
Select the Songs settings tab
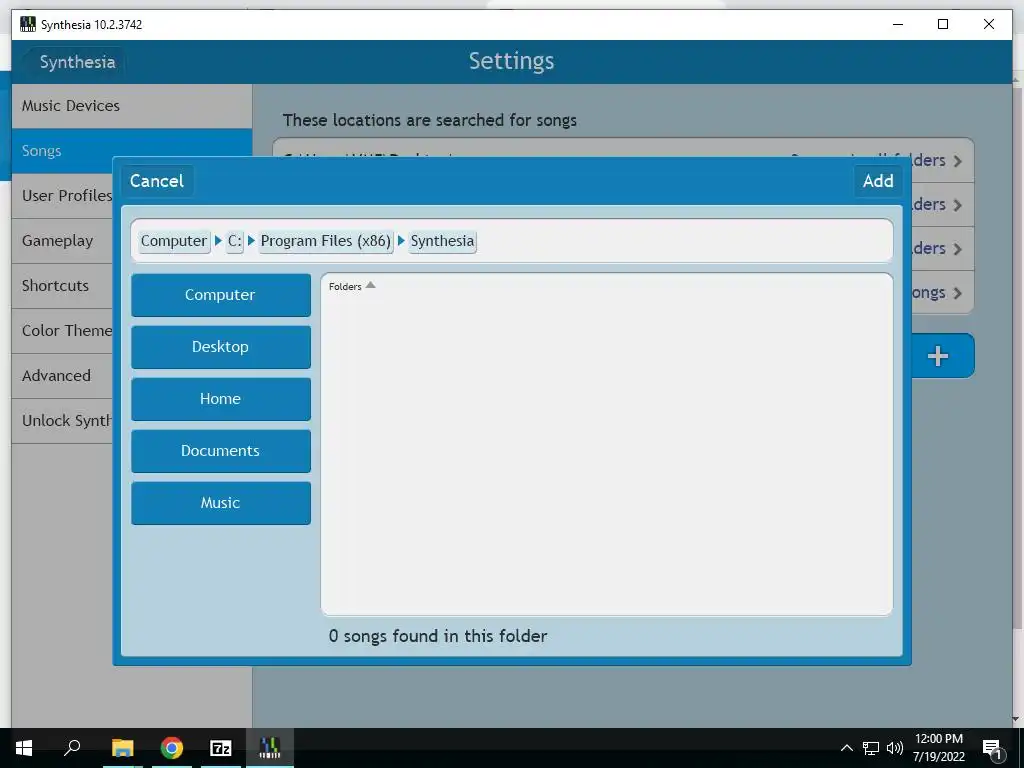(131, 151)
